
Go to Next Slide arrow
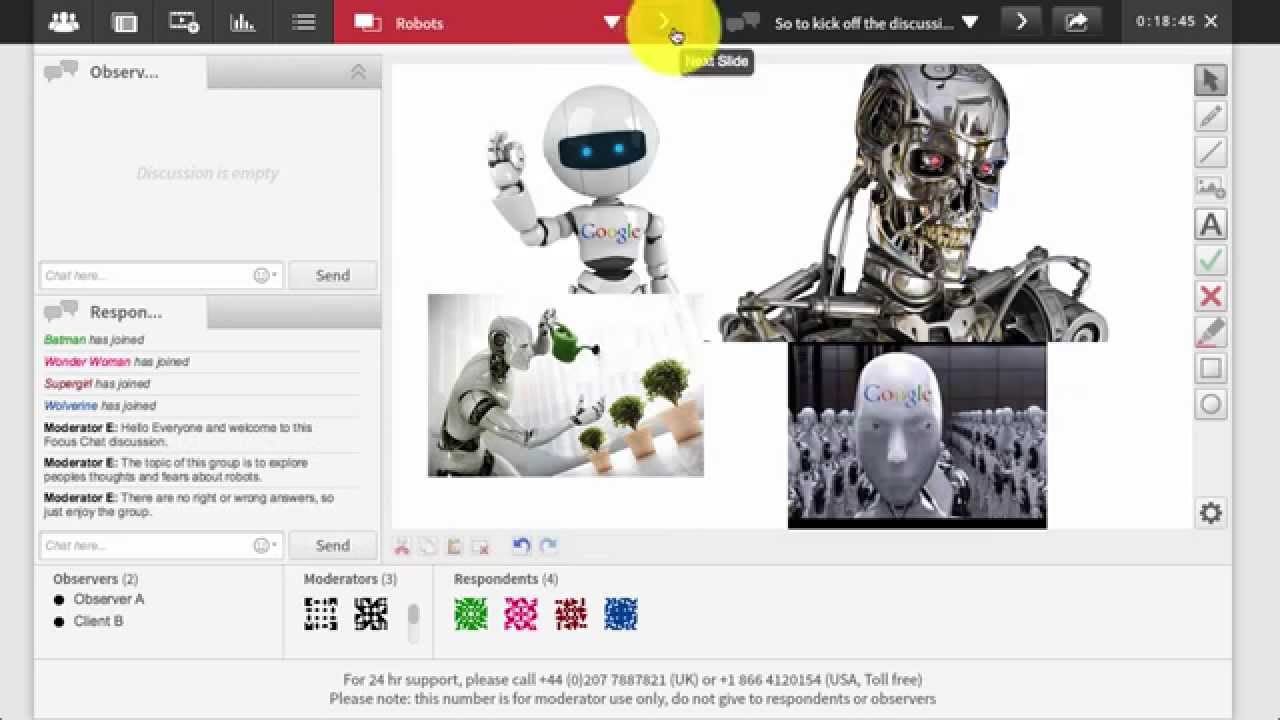pyautogui.click(x=664, y=22)
